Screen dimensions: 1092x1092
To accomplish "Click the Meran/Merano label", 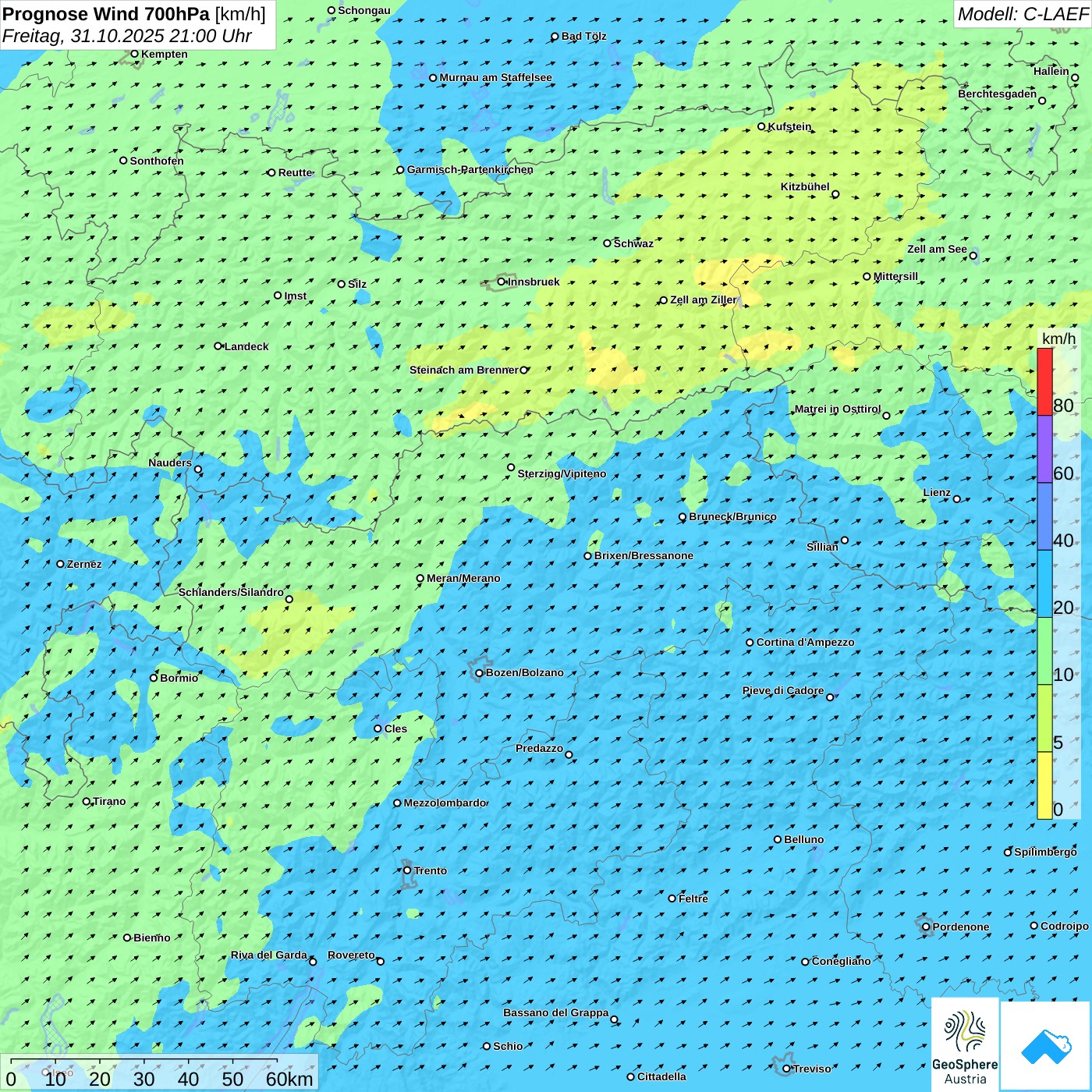I will pyautogui.click(x=463, y=578).
